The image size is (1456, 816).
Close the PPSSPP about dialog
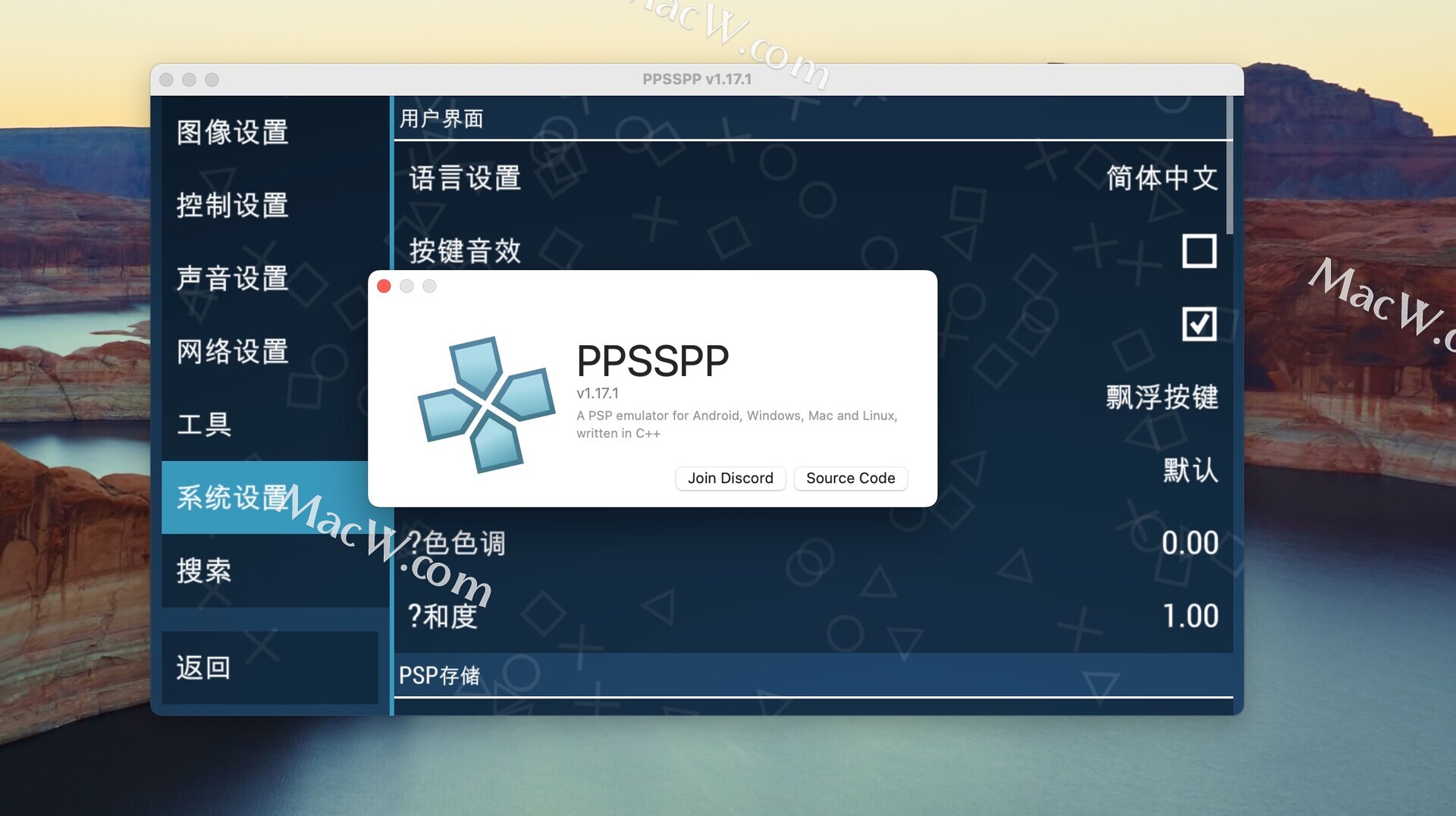[384, 286]
